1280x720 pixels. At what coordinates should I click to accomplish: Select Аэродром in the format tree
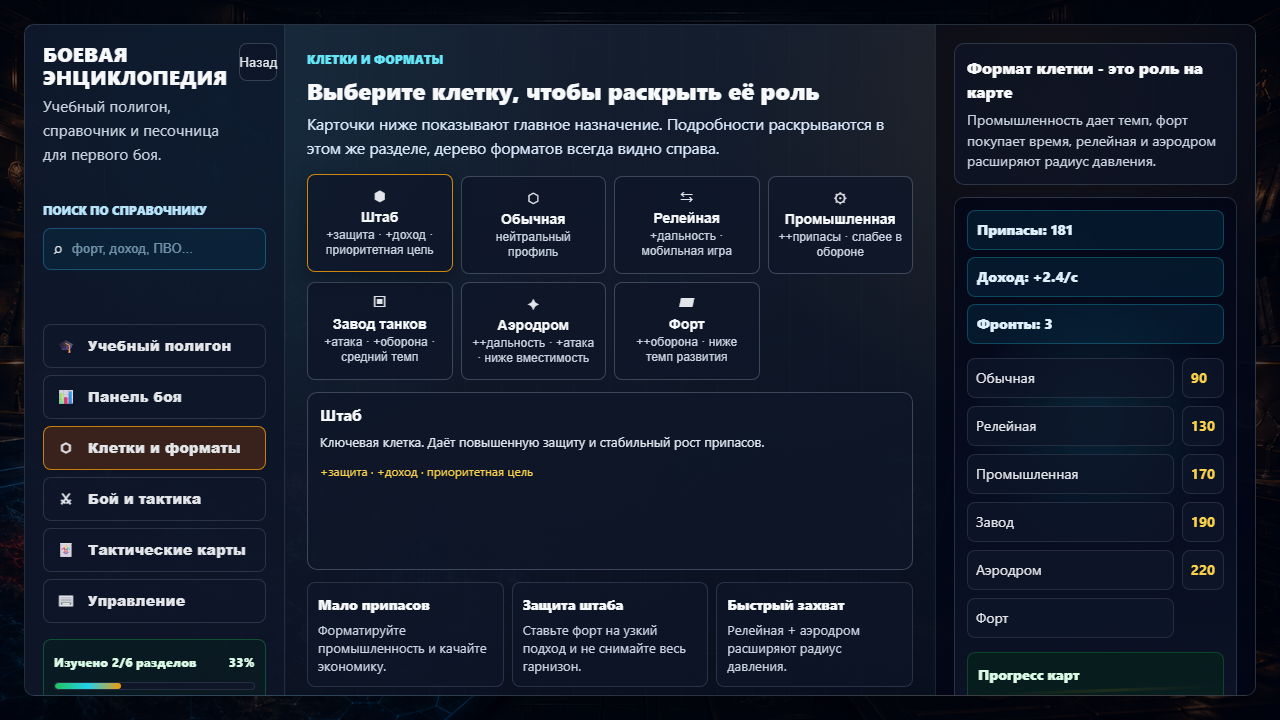(1070, 570)
